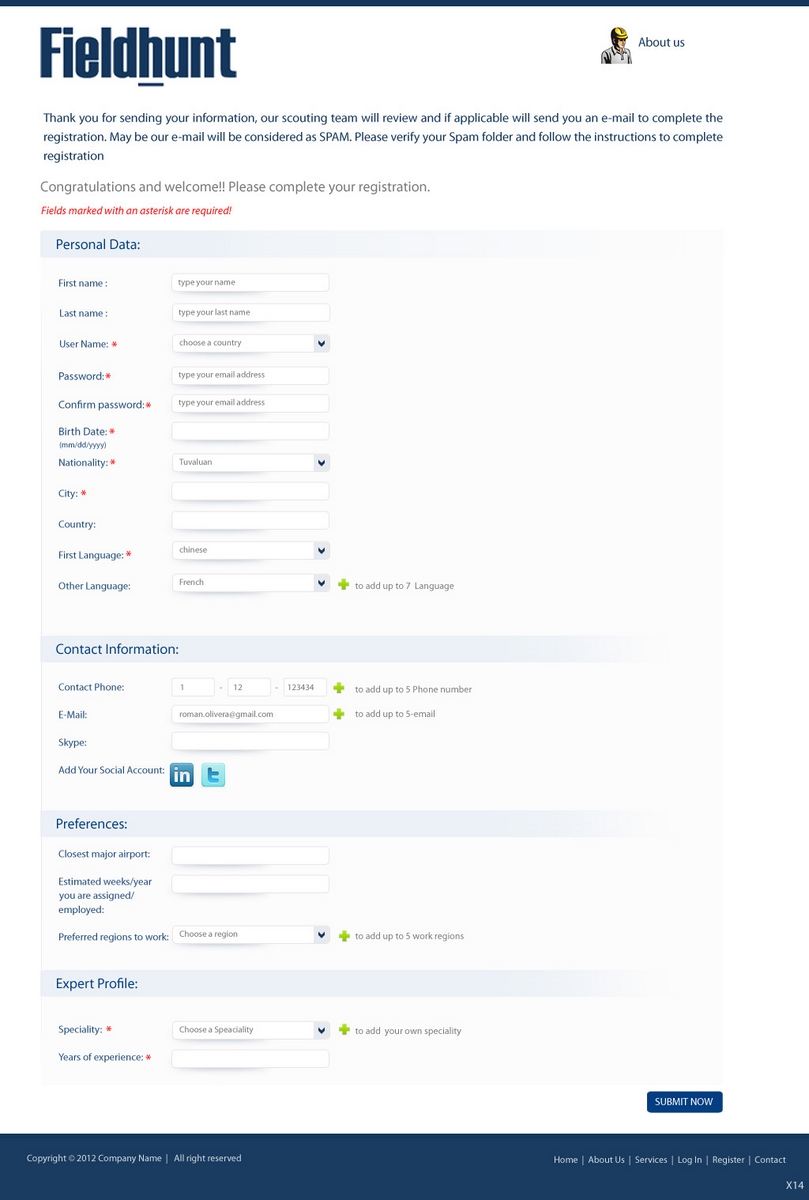Focus the Last name input field
This screenshot has width=809, height=1200.
click(250, 313)
